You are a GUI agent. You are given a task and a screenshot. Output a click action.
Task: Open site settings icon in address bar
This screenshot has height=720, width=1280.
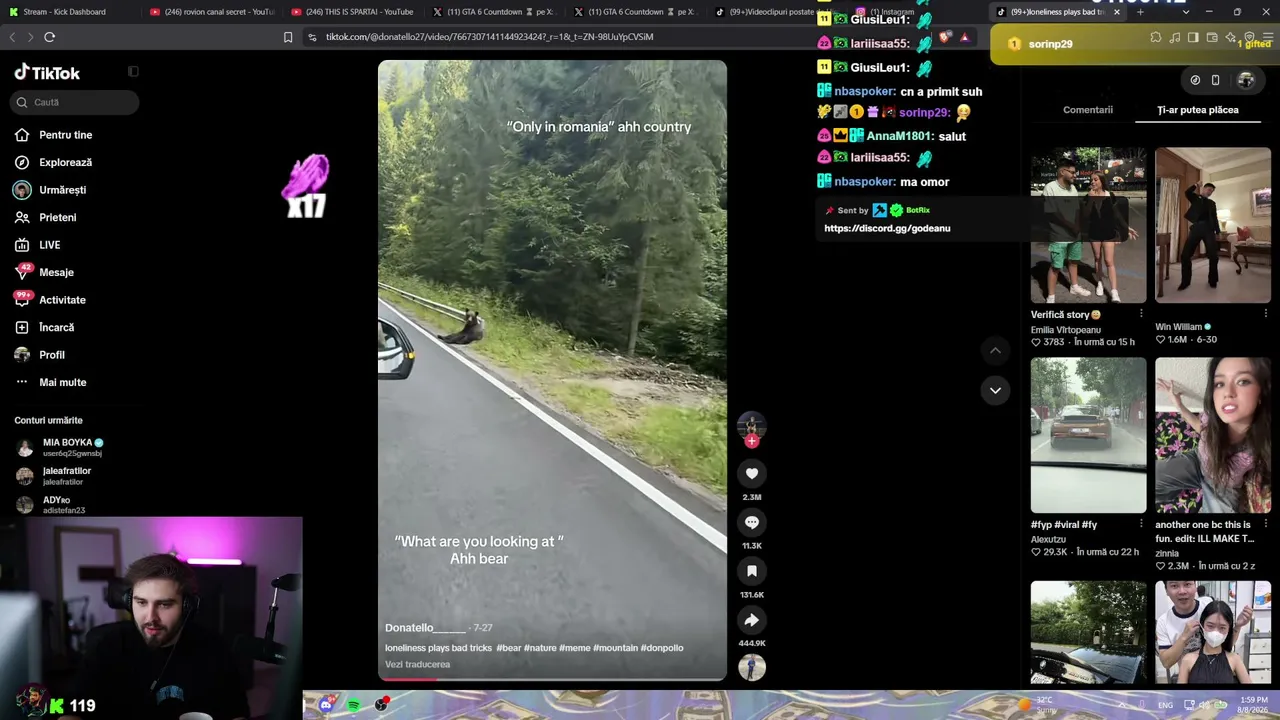click(x=312, y=37)
